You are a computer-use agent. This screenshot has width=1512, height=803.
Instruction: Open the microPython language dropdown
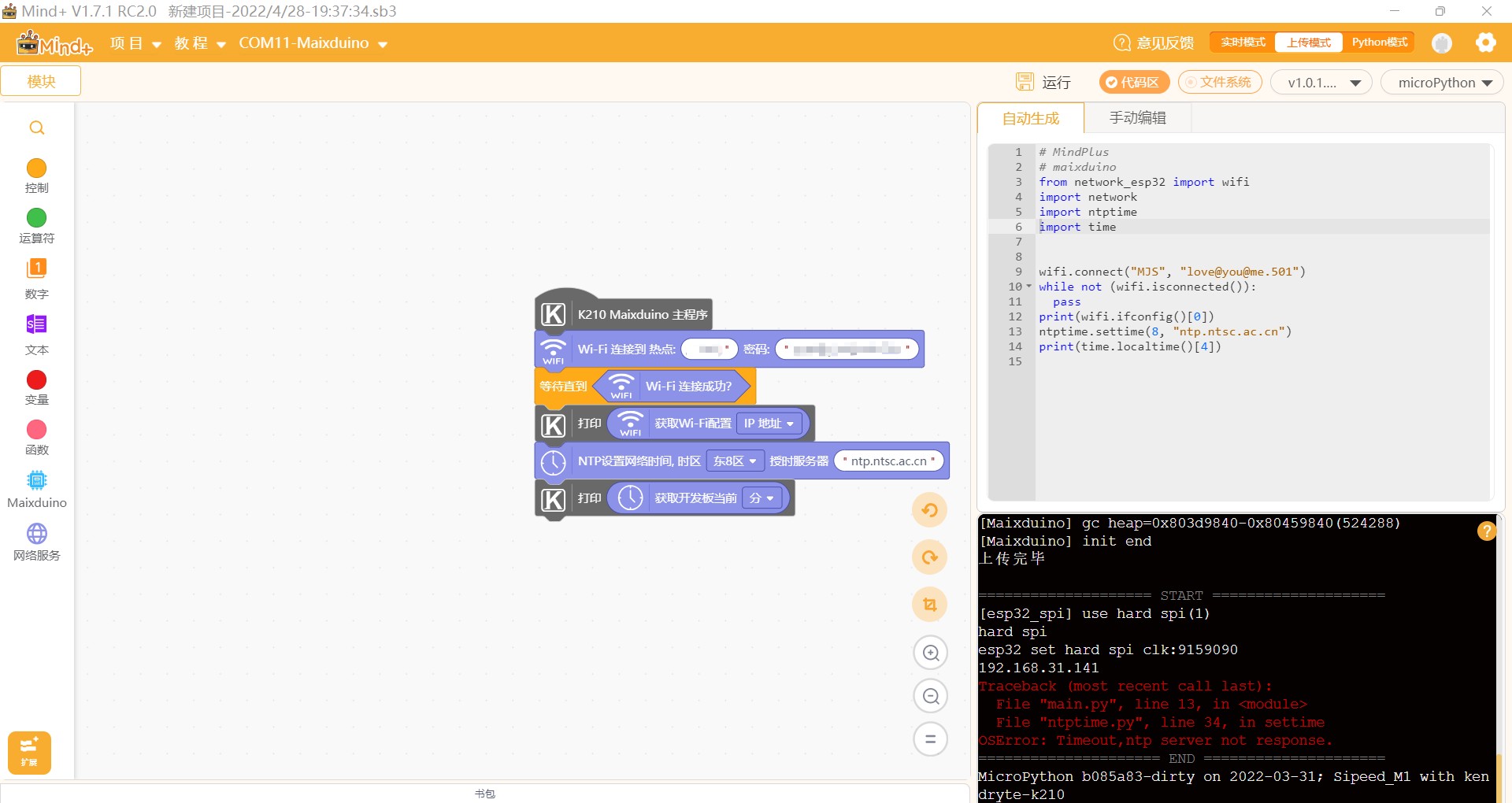(x=1442, y=83)
